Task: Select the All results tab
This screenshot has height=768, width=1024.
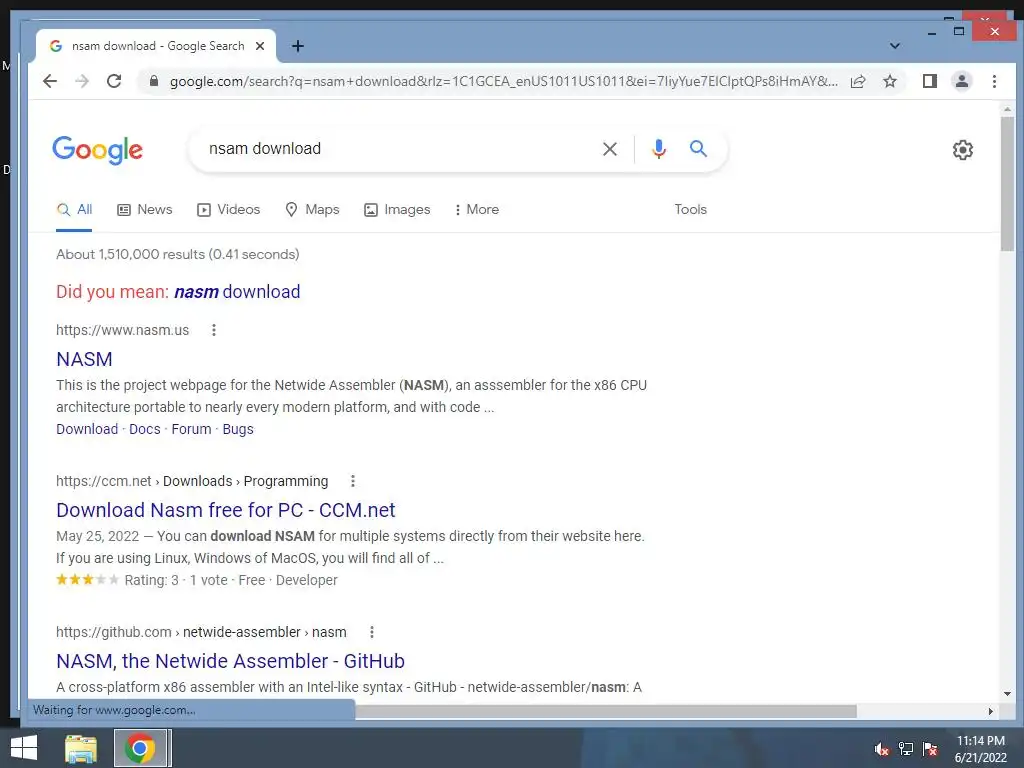Action: 74,210
